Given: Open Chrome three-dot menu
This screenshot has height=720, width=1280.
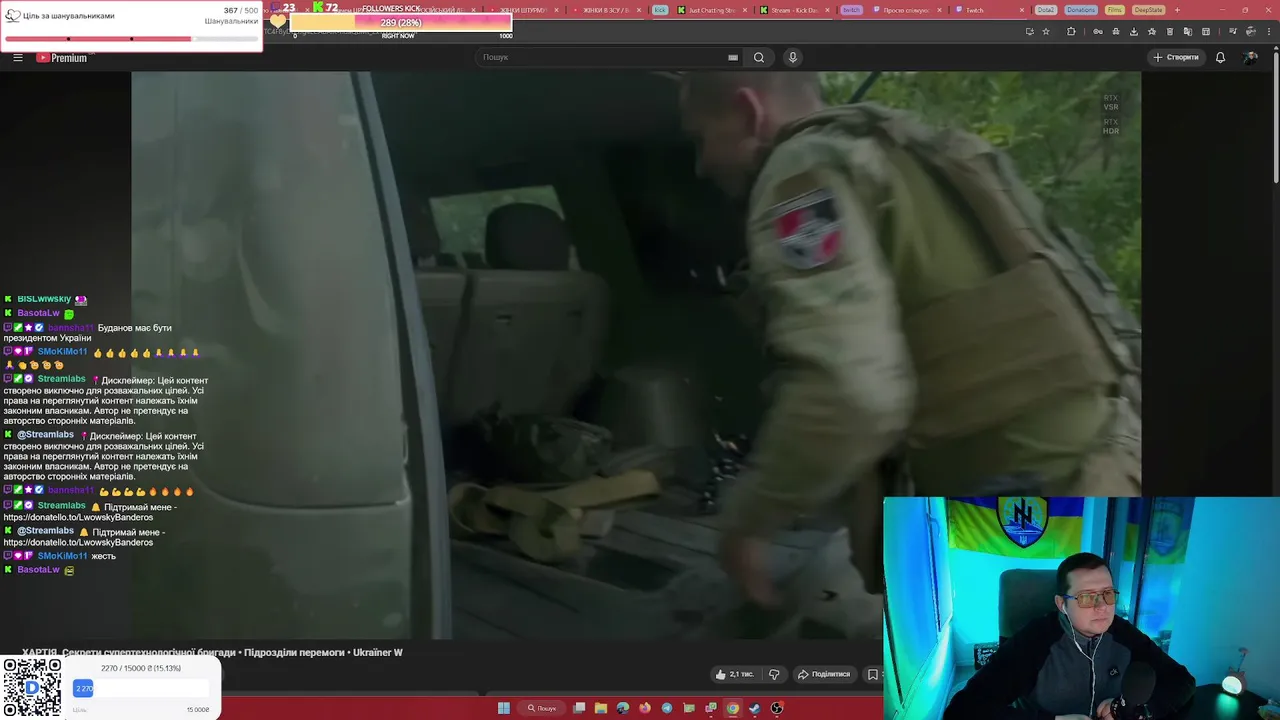Looking at the screenshot, I should 1269,31.
